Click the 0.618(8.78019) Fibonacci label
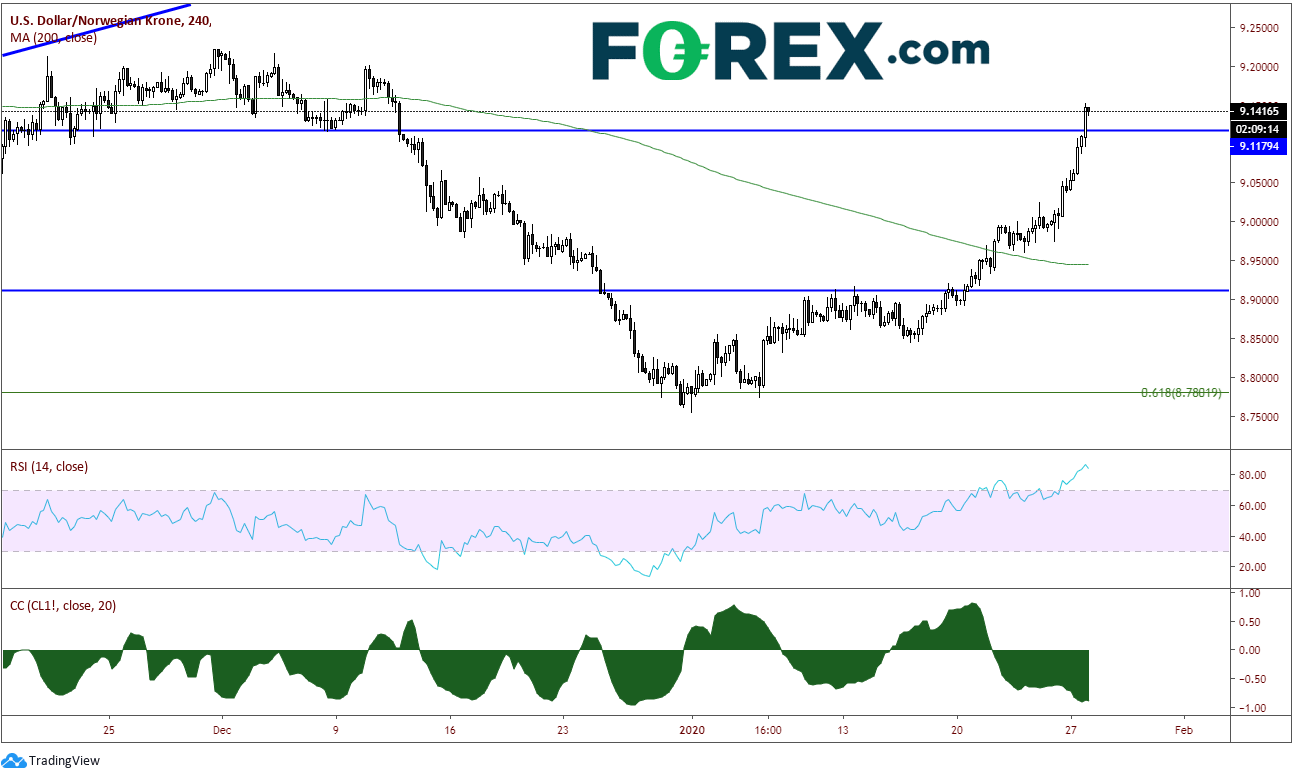 (1181, 394)
